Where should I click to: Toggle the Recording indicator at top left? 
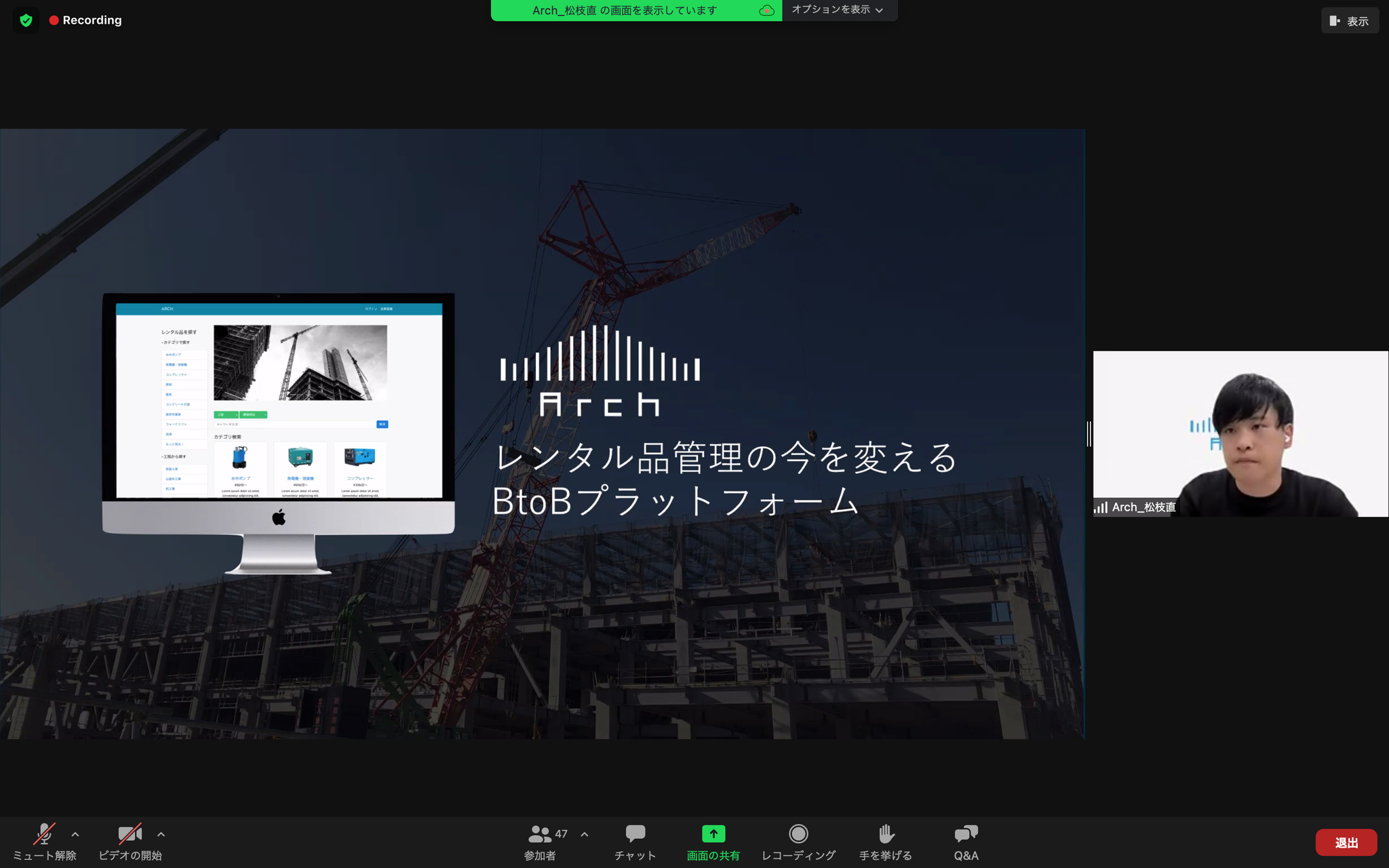point(85,20)
